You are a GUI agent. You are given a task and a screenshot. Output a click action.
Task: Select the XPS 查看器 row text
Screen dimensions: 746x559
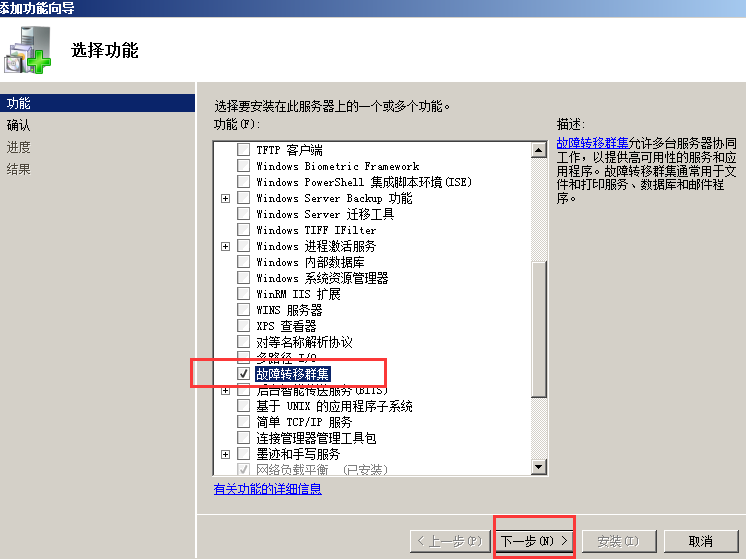point(286,326)
